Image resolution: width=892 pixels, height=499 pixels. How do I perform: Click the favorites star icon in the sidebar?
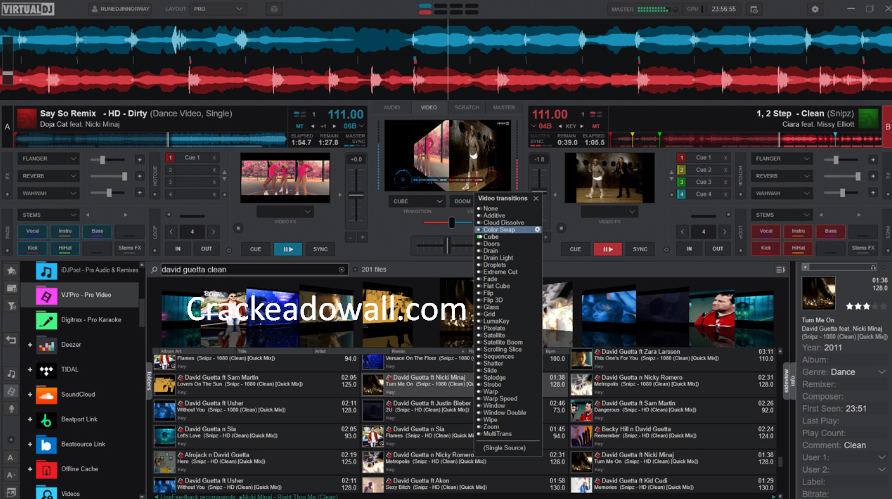[x=11, y=271]
